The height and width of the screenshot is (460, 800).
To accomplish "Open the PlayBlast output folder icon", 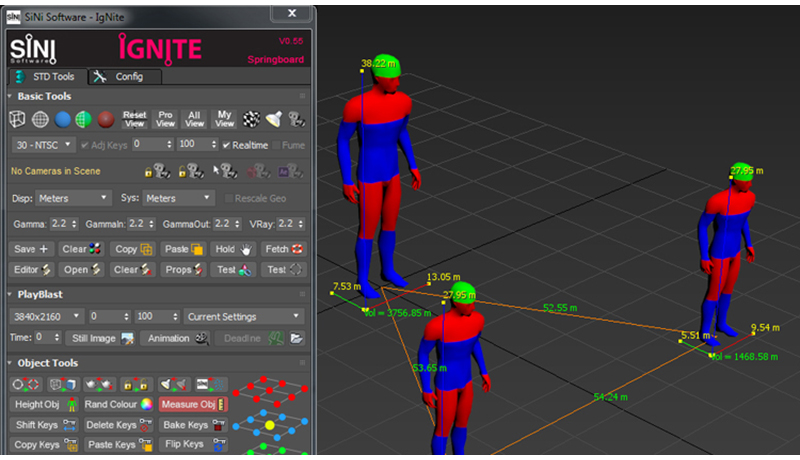I will 296,339.
